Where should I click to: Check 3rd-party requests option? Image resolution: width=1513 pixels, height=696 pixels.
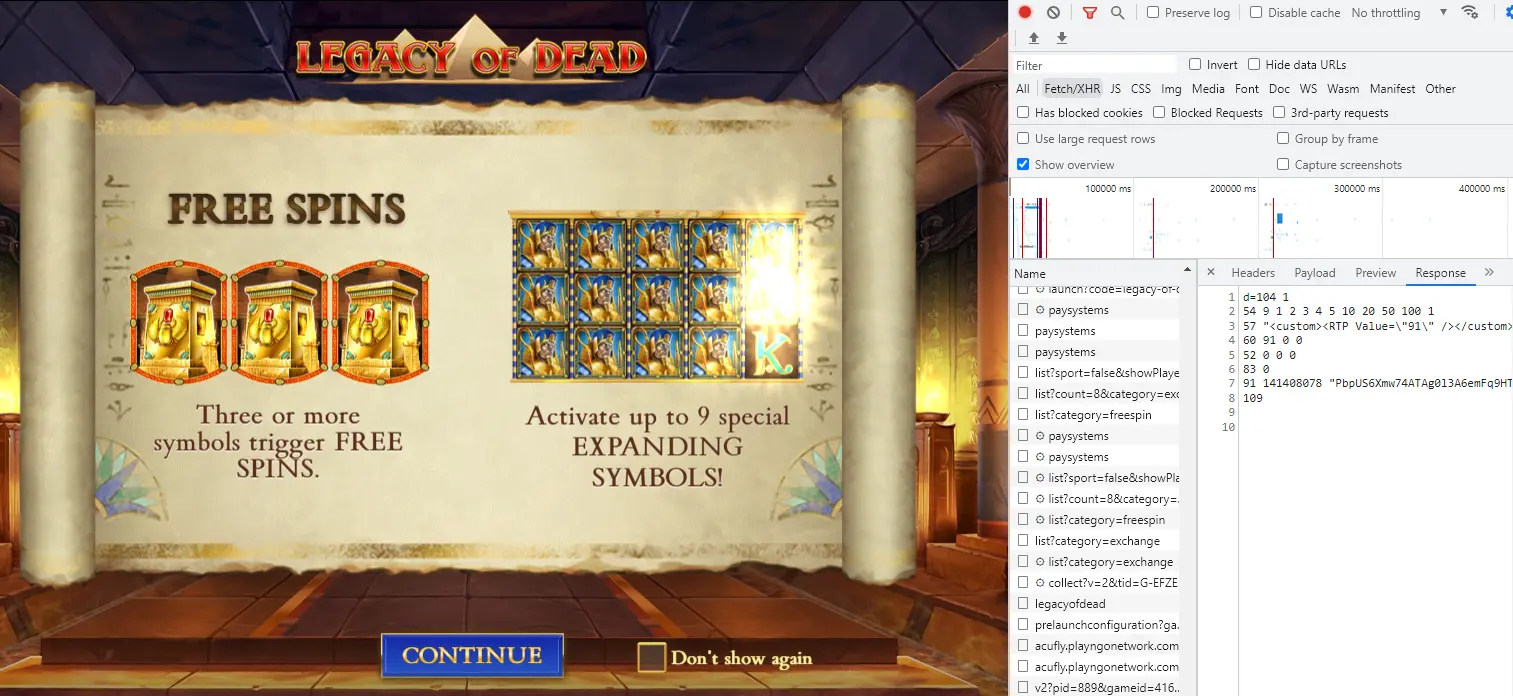click(1279, 113)
